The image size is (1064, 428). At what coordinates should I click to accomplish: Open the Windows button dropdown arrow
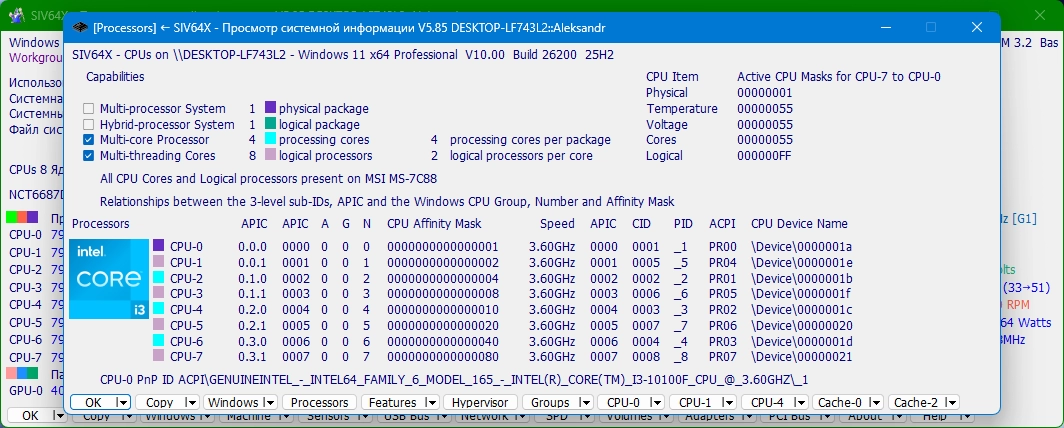coord(269,402)
